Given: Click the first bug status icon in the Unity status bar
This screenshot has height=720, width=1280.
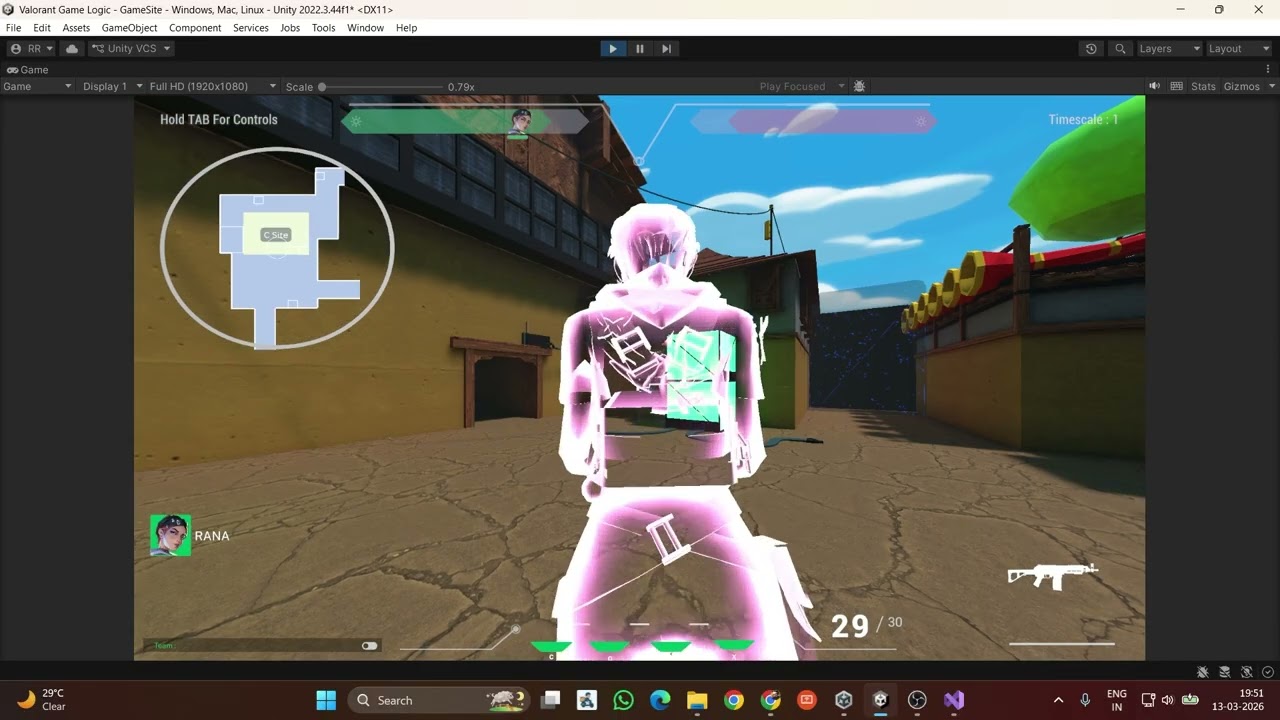Looking at the screenshot, I should (1203, 672).
